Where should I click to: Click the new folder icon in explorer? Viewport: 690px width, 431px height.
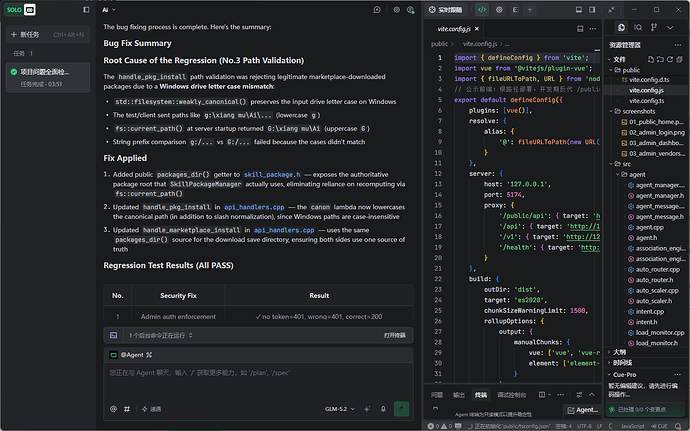(x=660, y=59)
